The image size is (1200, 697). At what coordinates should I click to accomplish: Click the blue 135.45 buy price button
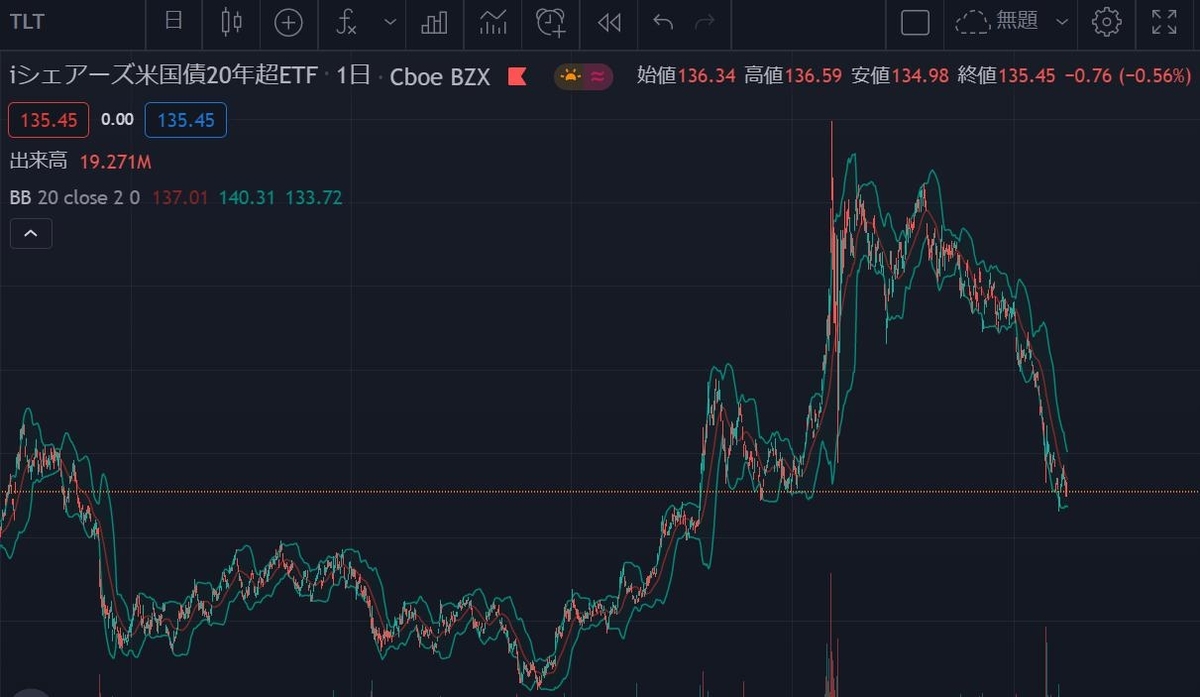[x=186, y=120]
